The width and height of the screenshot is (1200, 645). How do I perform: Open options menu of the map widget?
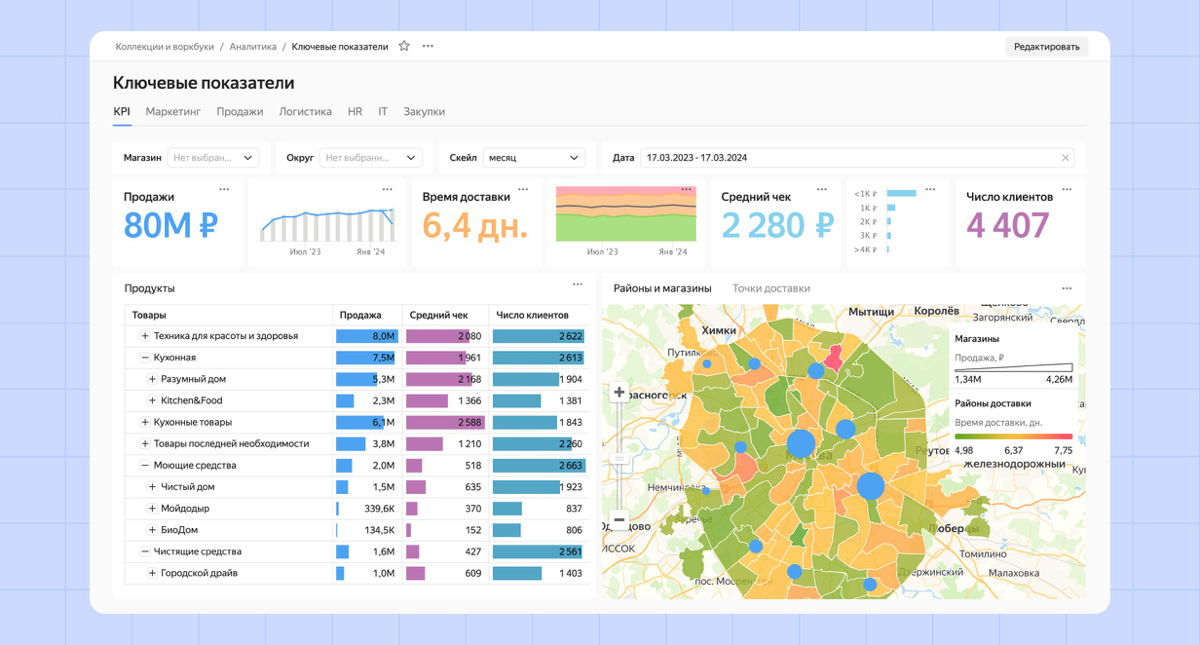[1067, 288]
